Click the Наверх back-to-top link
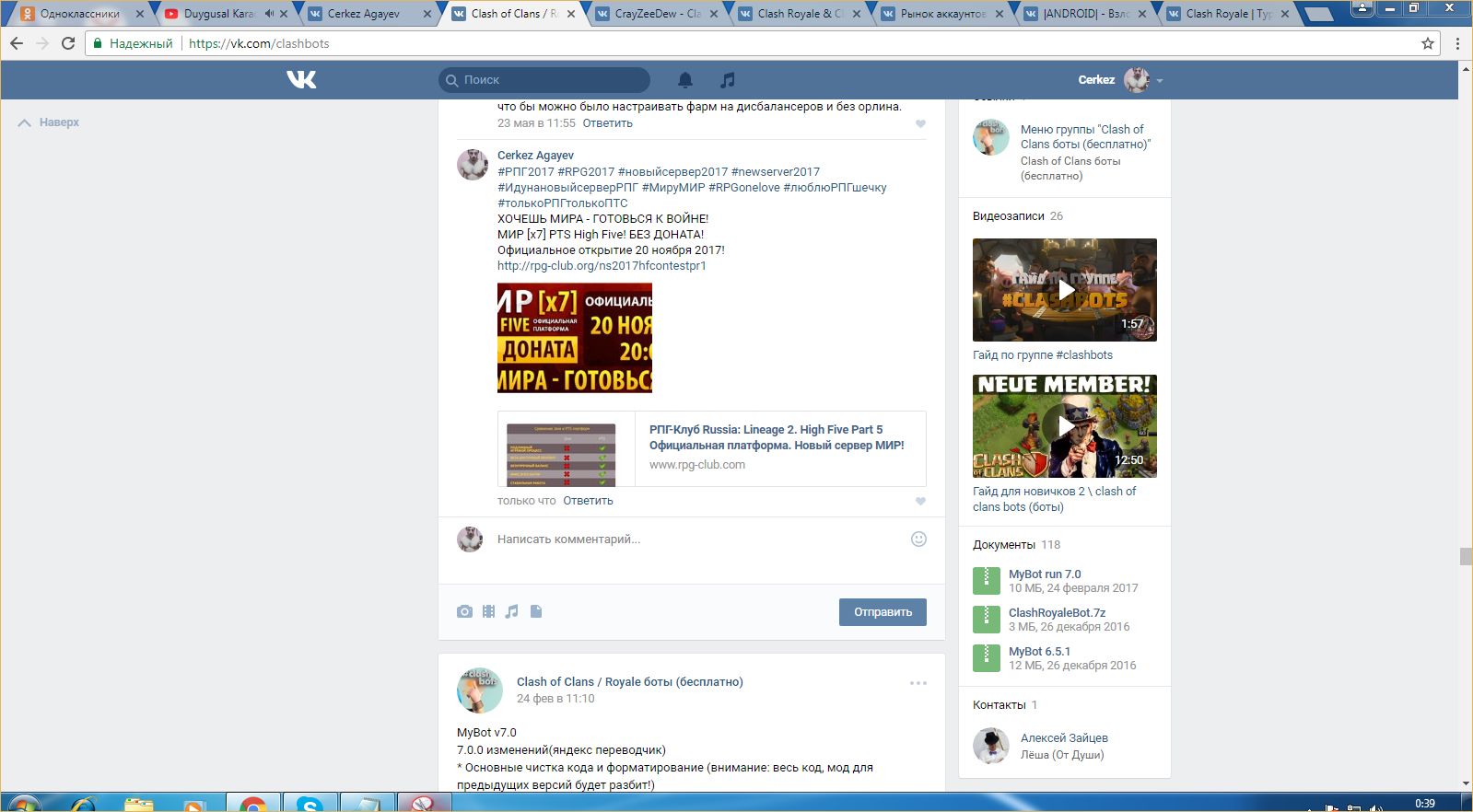The height and width of the screenshot is (812, 1473). 49,122
